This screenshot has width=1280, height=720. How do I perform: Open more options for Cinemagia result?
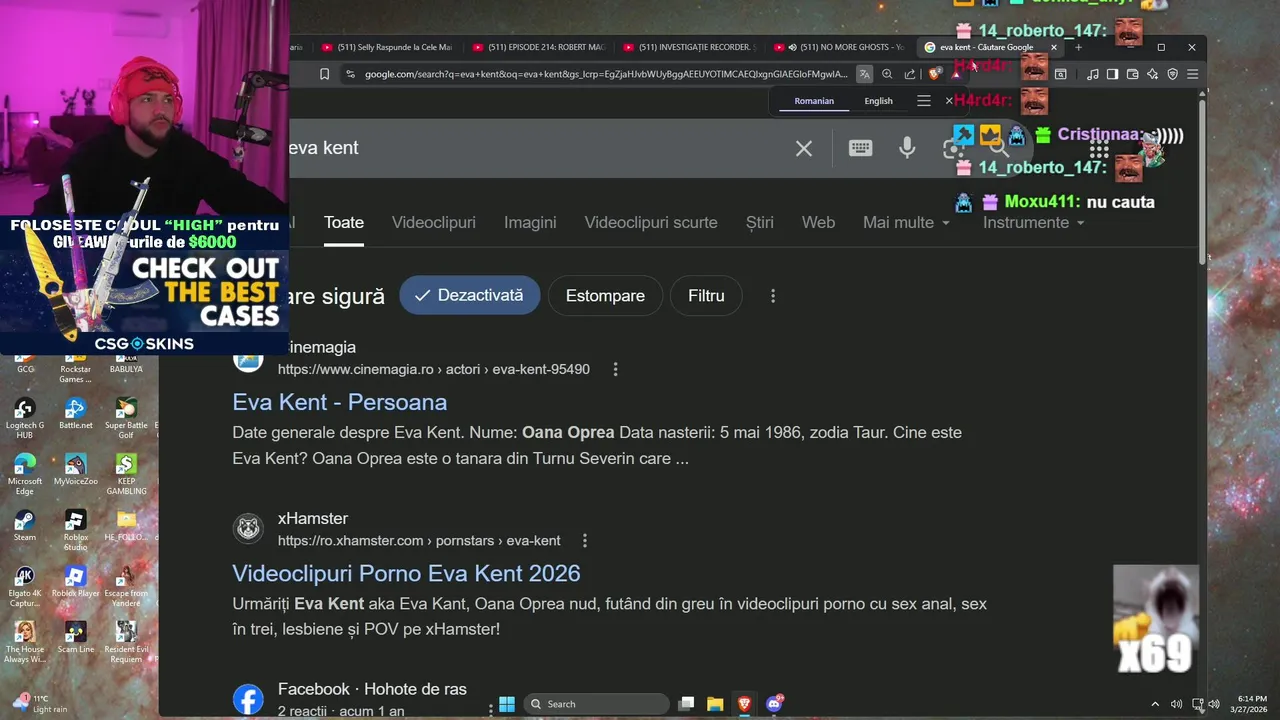pos(615,369)
